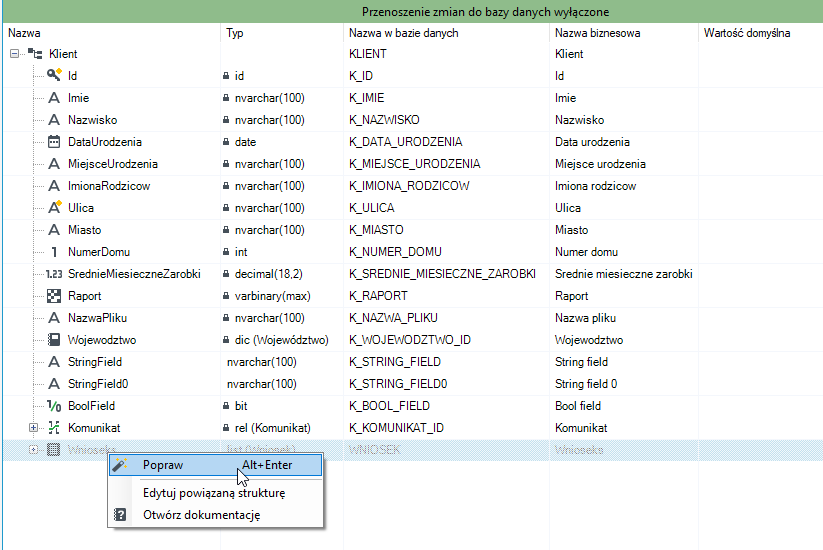
Task: Click the integer icon beside NumerDomu
Action: 54,252
